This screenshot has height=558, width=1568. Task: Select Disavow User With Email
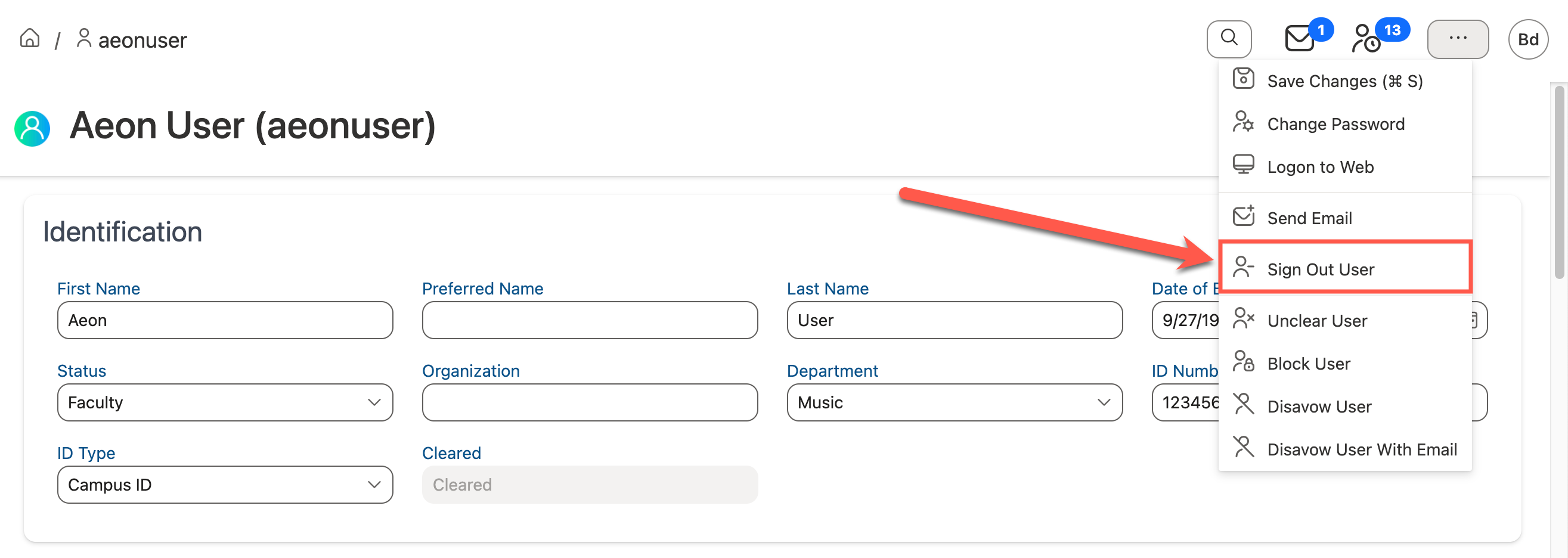[x=1362, y=449]
